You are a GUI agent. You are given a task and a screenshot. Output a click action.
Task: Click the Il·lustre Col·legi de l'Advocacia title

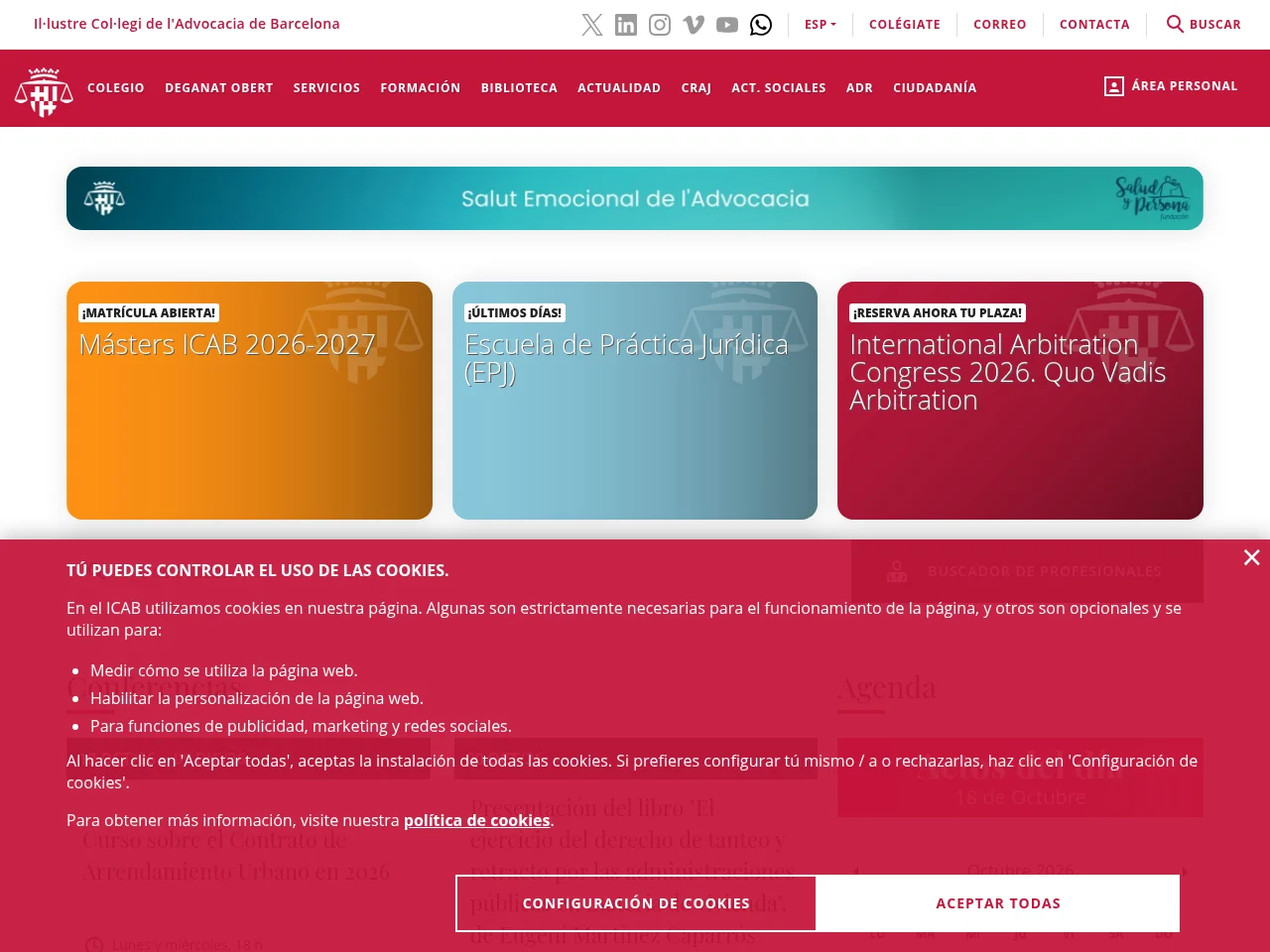click(x=187, y=24)
